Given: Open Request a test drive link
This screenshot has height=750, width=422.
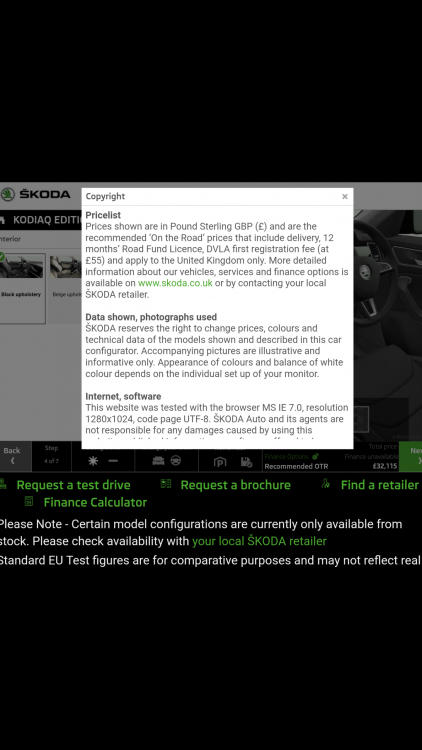Looking at the screenshot, I should click(73, 485).
